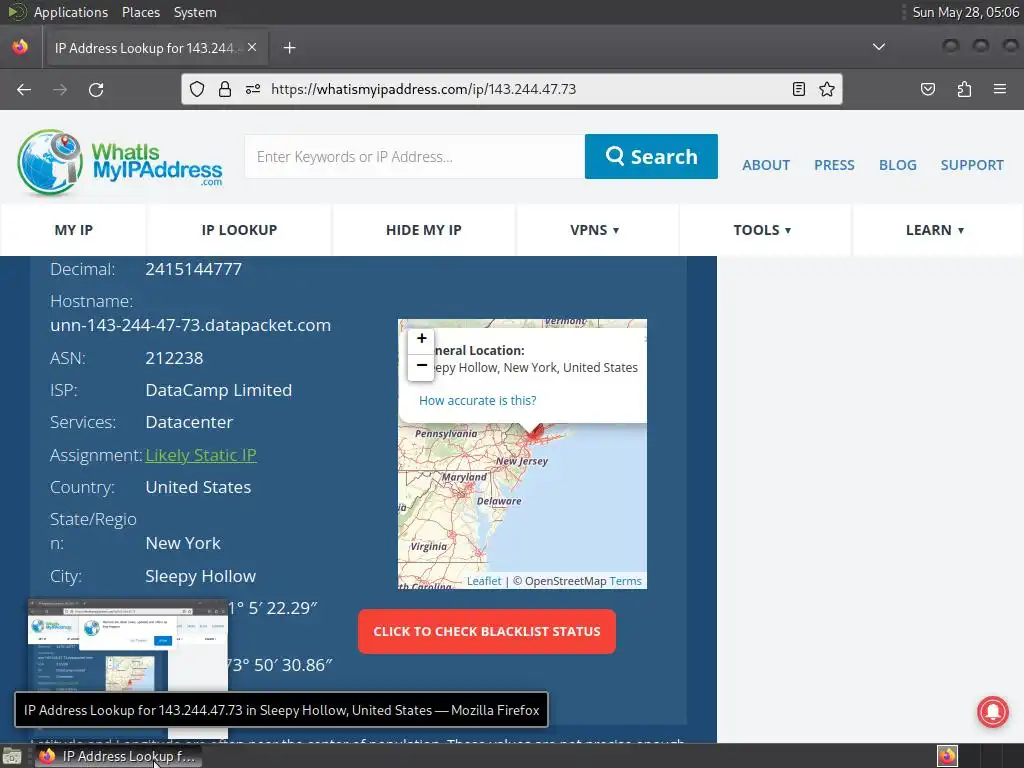
Task: Open the SUPPORT link
Action: pyautogui.click(x=972, y=165)
